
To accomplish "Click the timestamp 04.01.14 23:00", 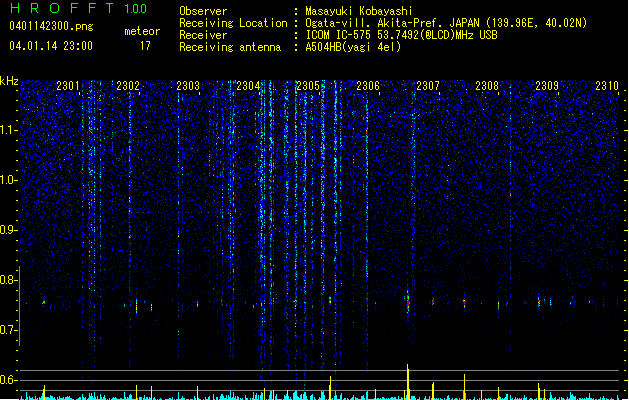I will [x=51, y=46].
